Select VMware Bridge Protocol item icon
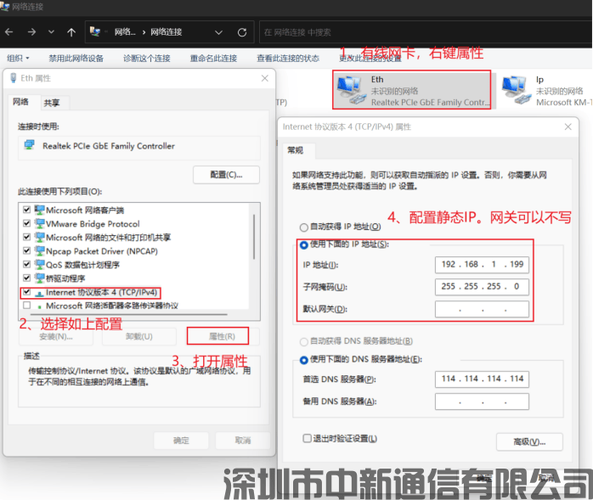Viewport: 593px width, 500px height. coord(39,223)
